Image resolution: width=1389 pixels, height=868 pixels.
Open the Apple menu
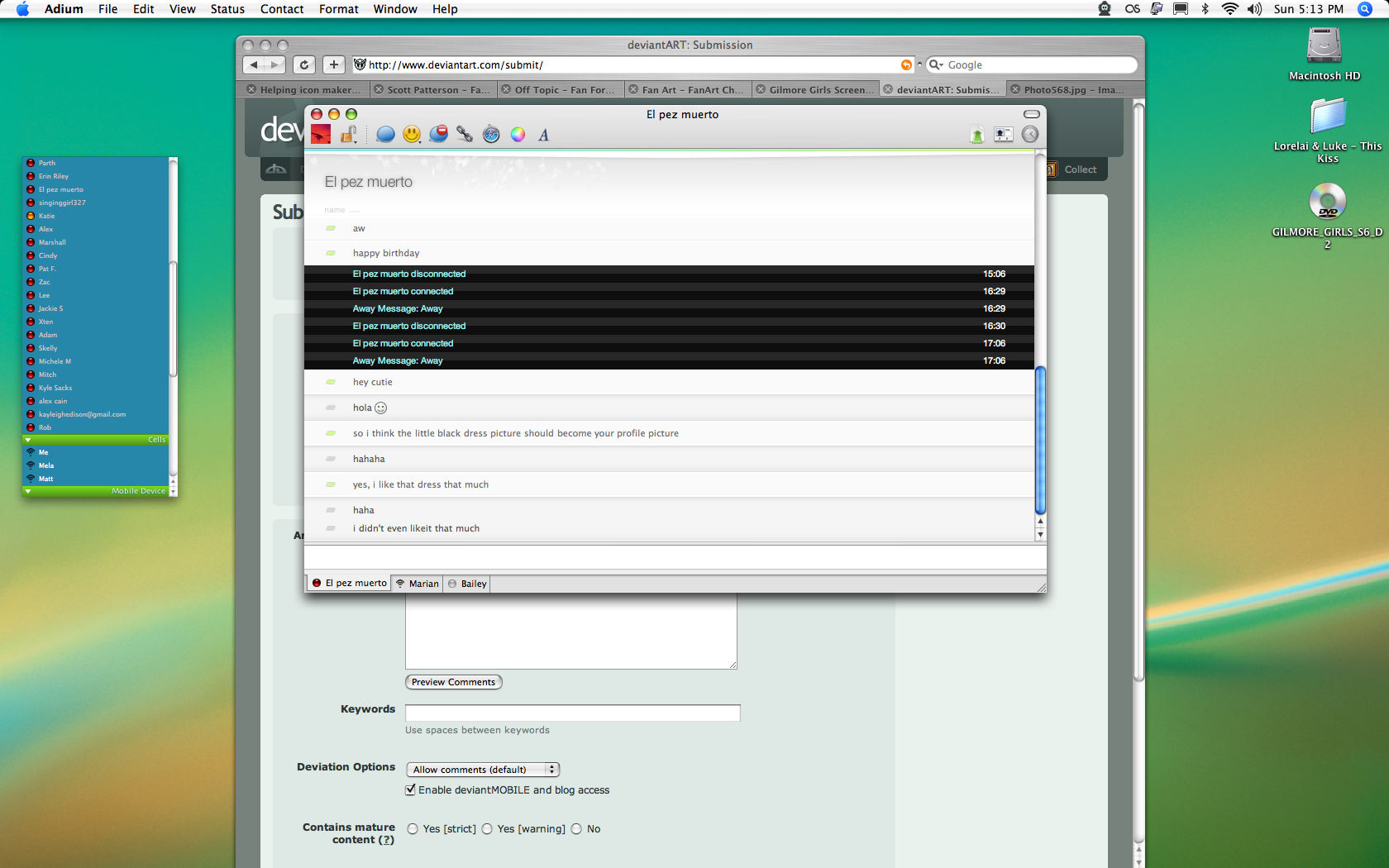click(22, 9)
